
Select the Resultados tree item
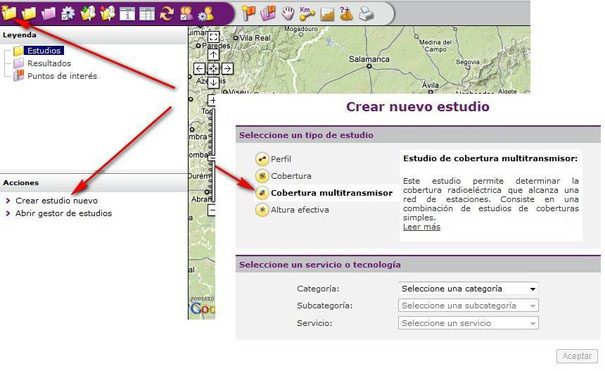(49, 63)
